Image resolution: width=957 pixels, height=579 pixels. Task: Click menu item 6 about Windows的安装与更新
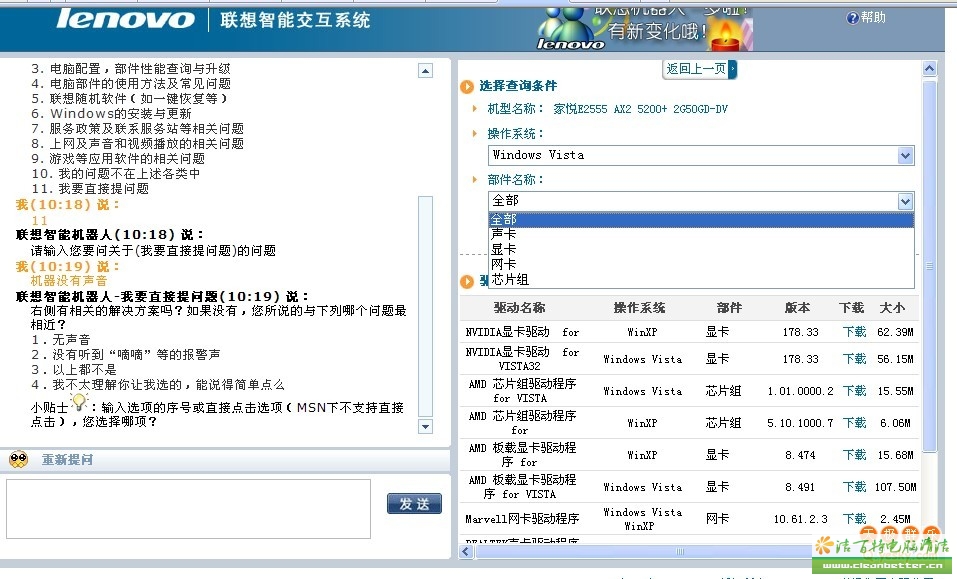(x=112, y=113)
